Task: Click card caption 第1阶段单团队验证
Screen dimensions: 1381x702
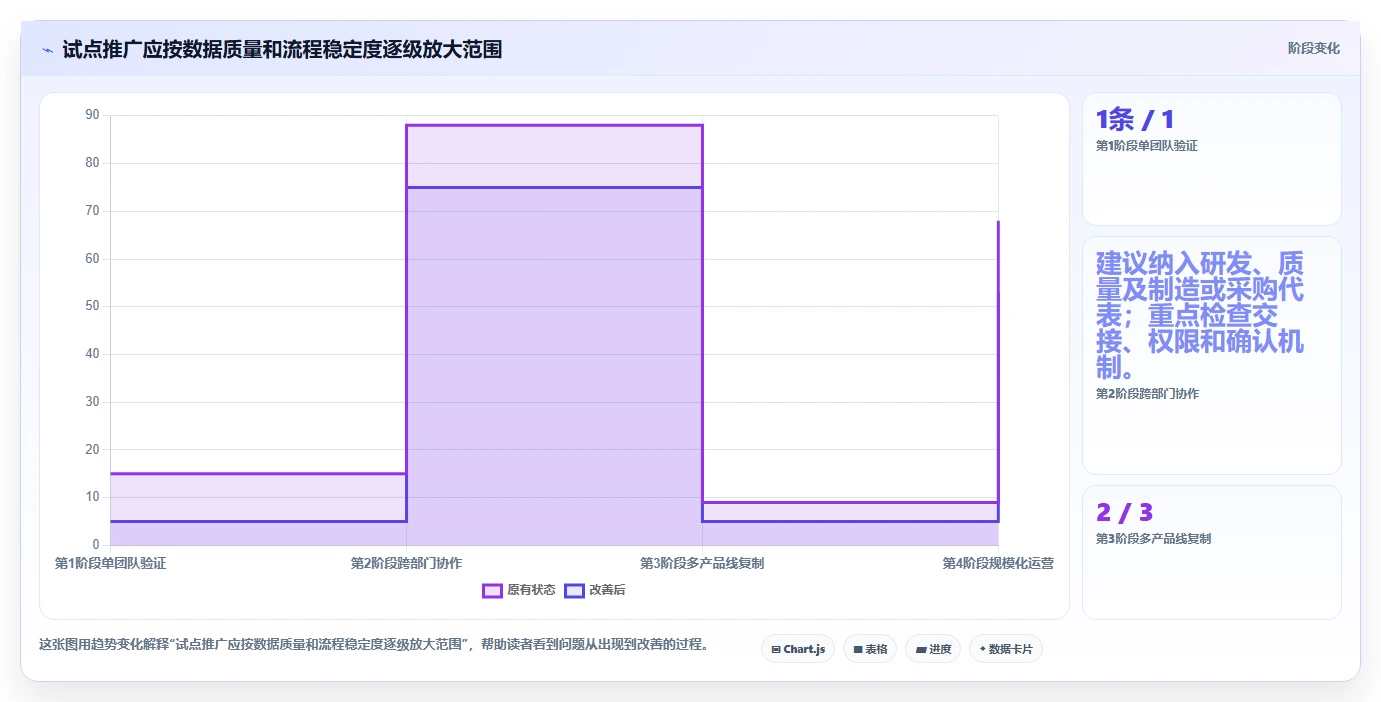Action: pos(1147,146)
